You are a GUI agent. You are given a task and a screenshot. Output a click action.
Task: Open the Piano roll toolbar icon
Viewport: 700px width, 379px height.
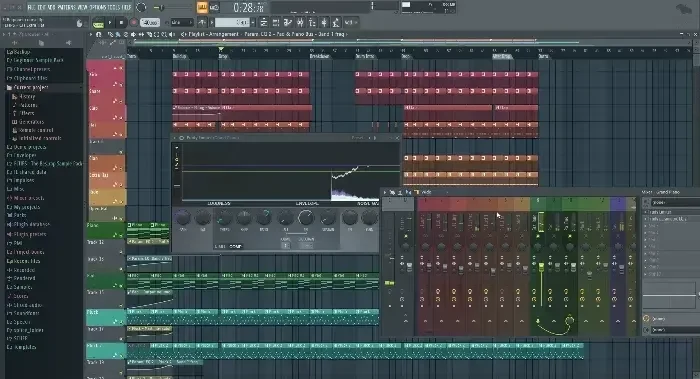click(276, 22)
